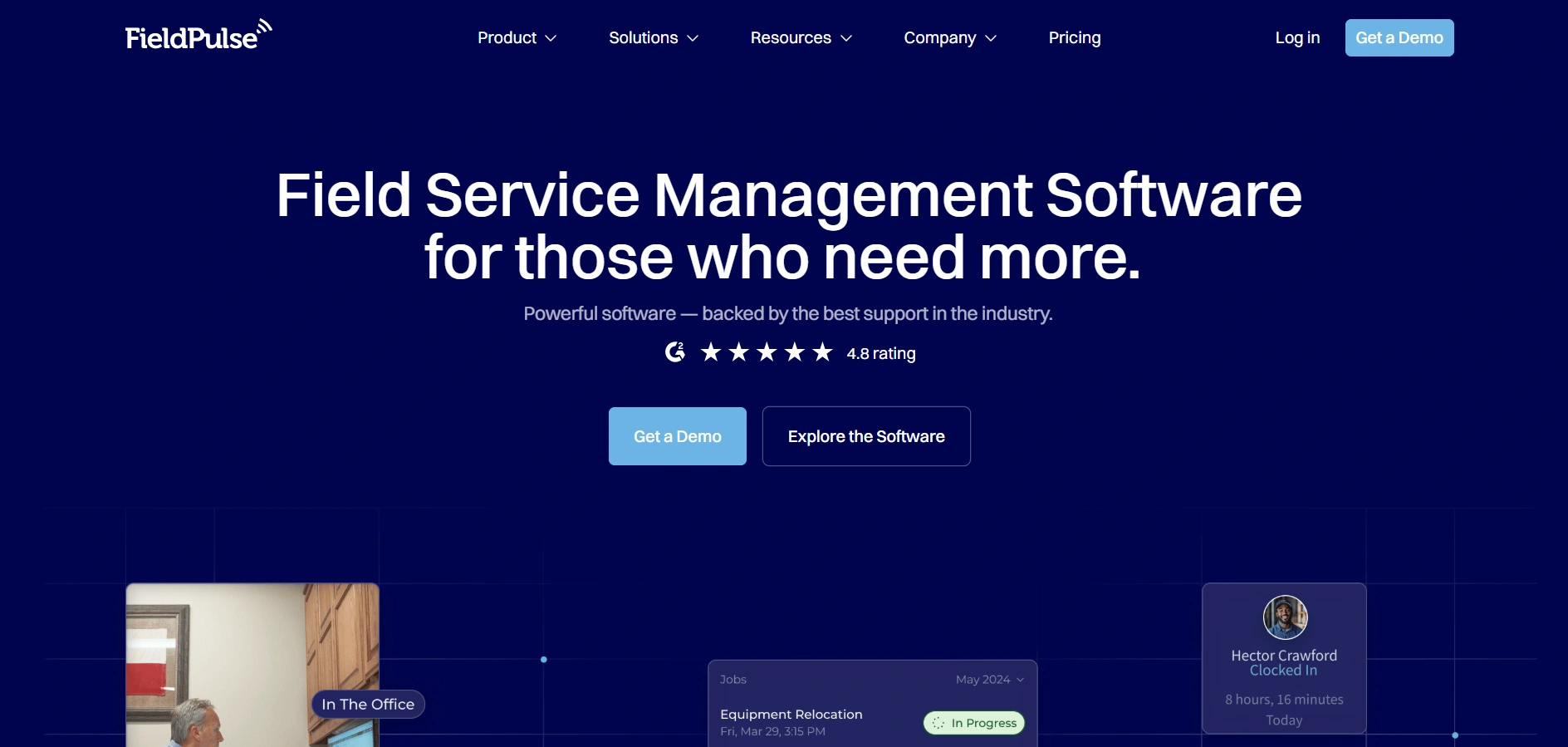1568x747 pixels.
Task: Click the Jobs card heading
Action: [733, 680]
